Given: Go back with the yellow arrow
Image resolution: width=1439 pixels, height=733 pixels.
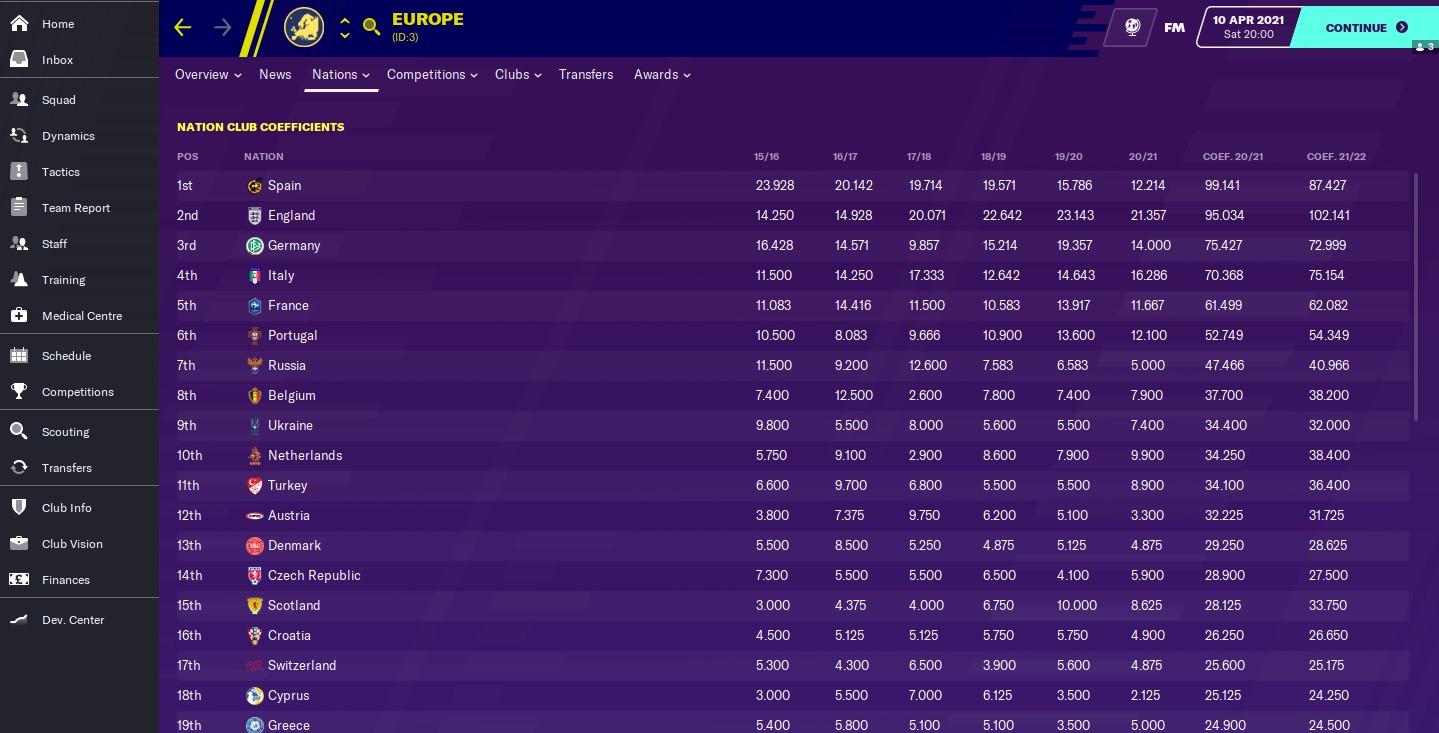Looking at the screenshot, I should click(x=182, y=27).
